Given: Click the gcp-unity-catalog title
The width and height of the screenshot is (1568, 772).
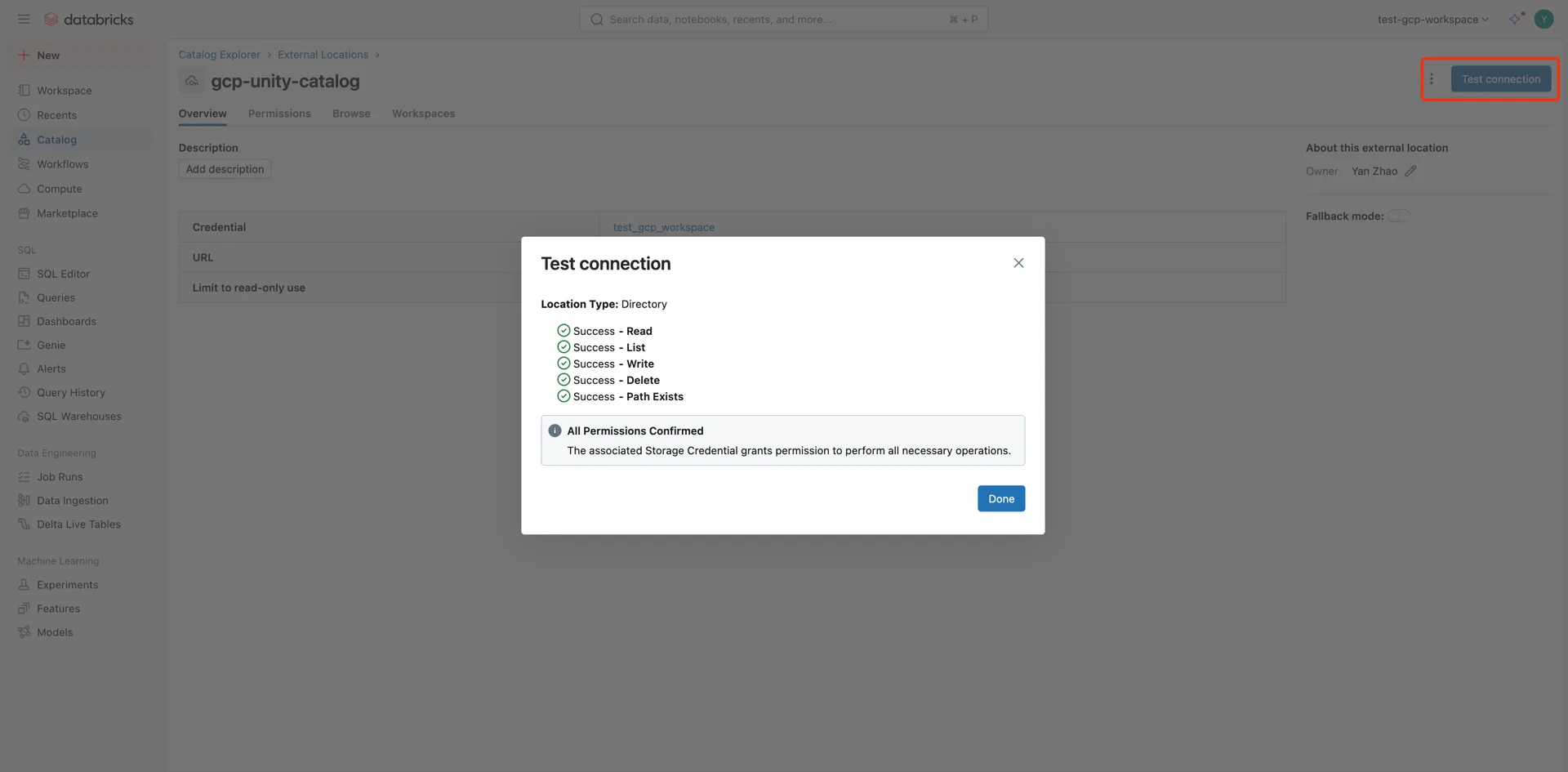Looking at the screenshot, I should [285, 81].
